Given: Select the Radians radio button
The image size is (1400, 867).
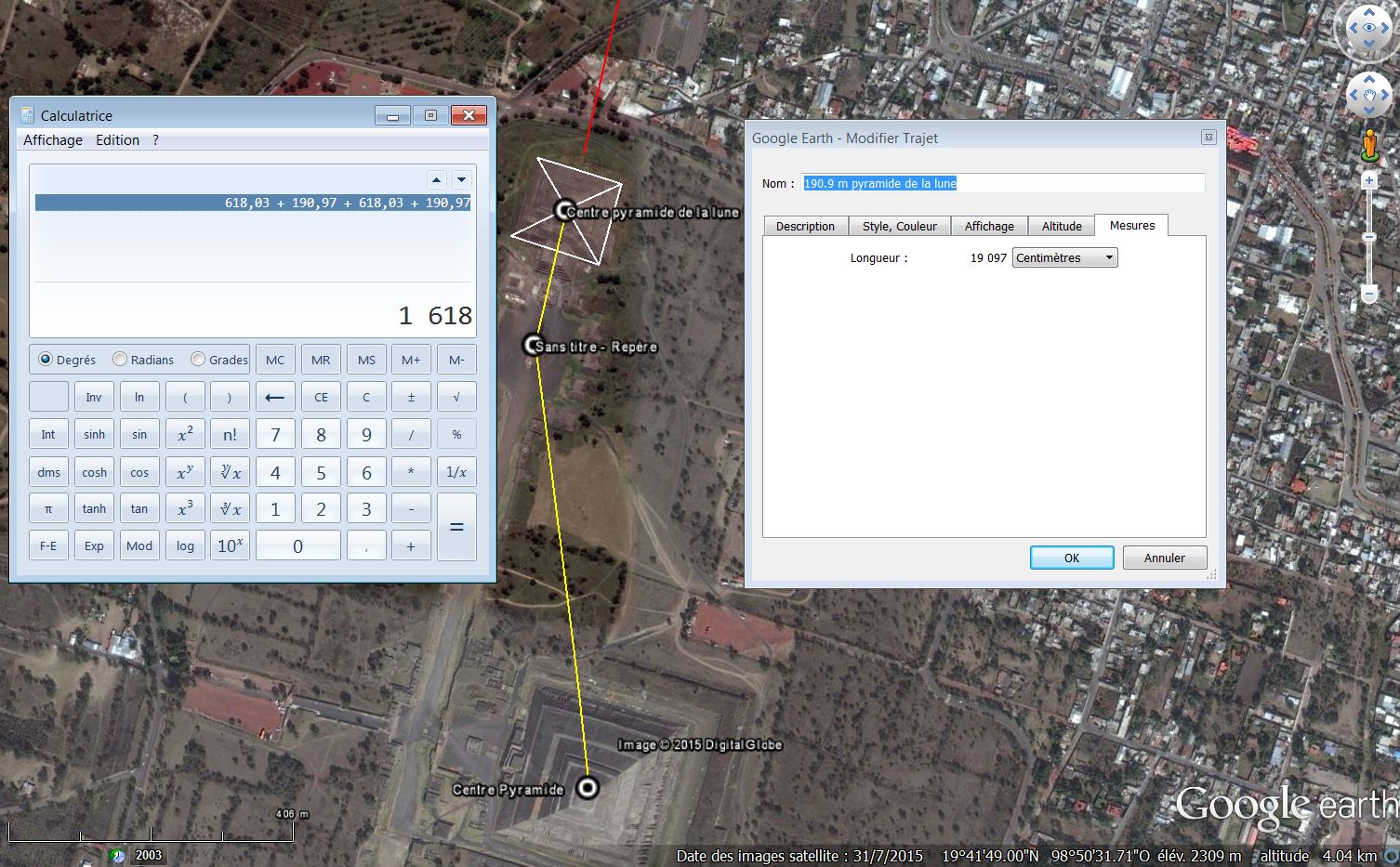Looking at the screenshot, I should [119, 359].
